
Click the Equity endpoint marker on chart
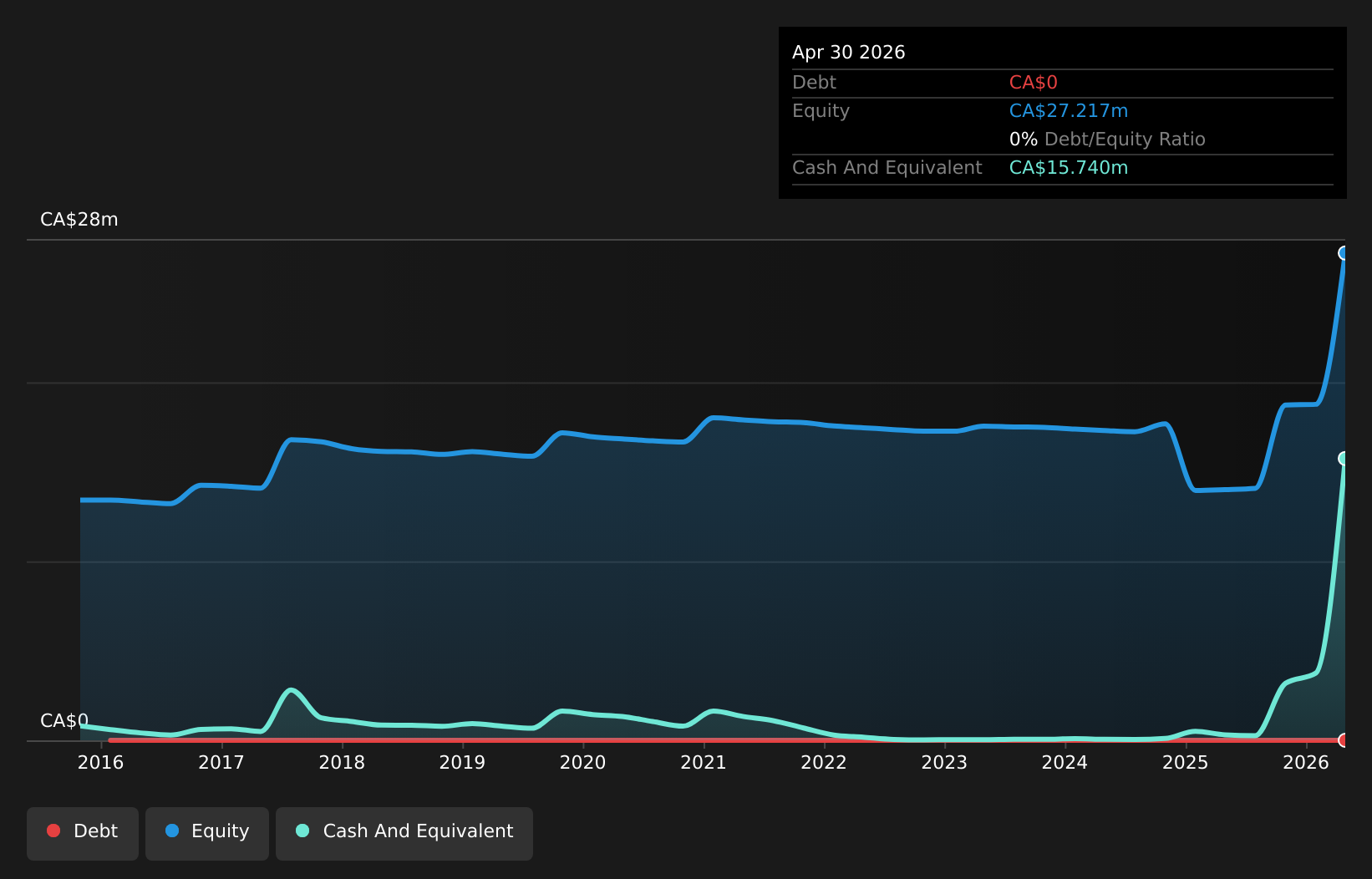point(1344,253)
